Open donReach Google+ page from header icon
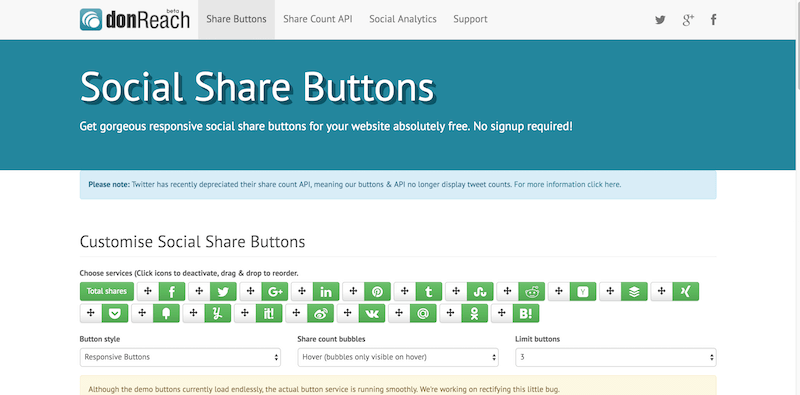Viewport: 800px width, 395px height. 688,20
